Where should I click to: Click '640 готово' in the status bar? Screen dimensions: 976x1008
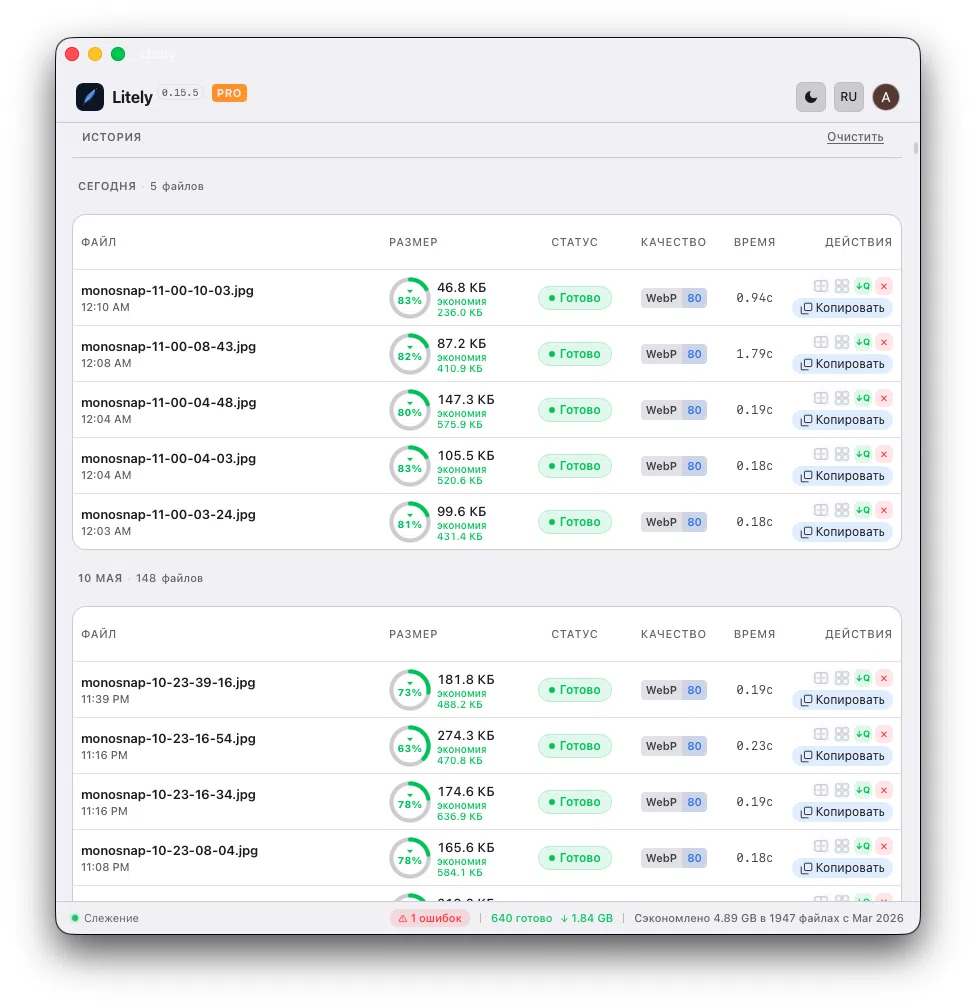521,918
